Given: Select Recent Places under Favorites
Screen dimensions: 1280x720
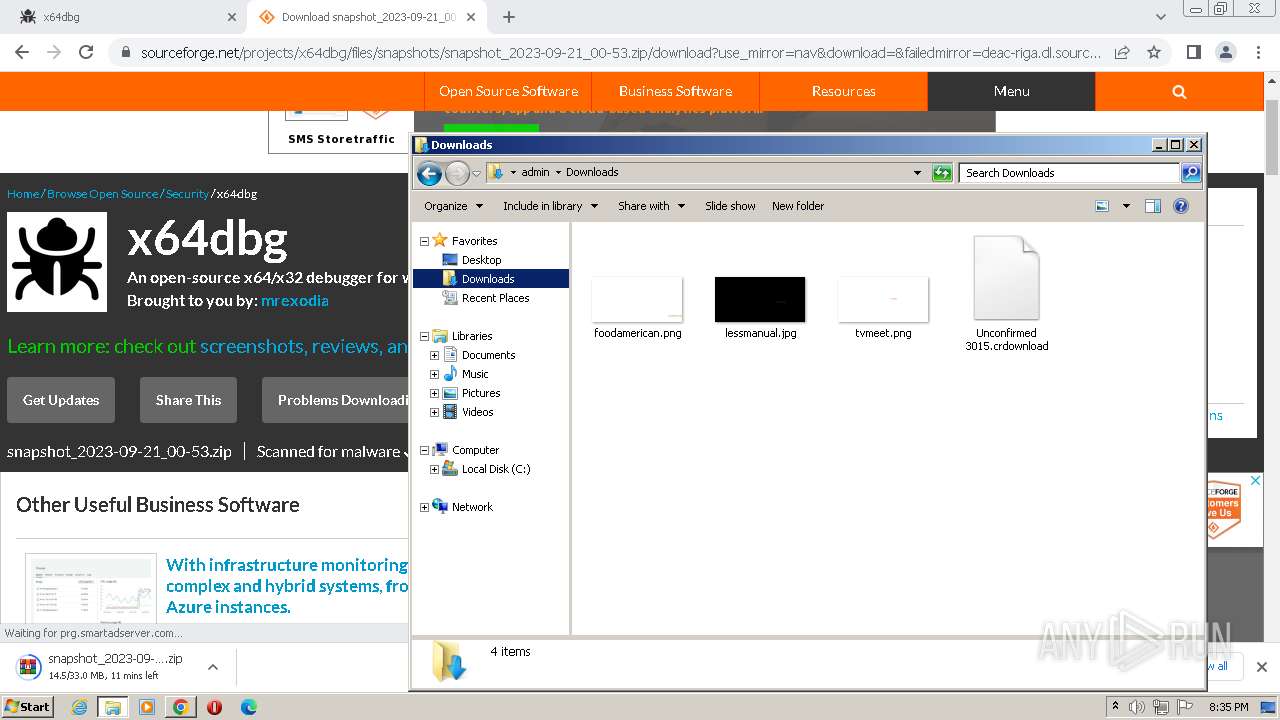Looking at the screenshot, I should click(x=495, y=298).
